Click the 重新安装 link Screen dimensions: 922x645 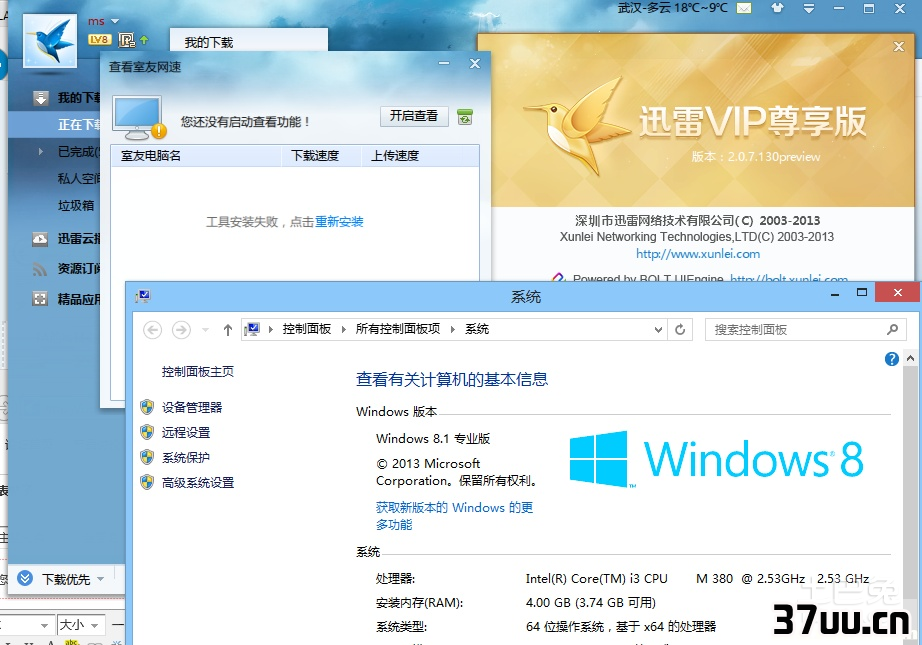[x=339, y=222]
